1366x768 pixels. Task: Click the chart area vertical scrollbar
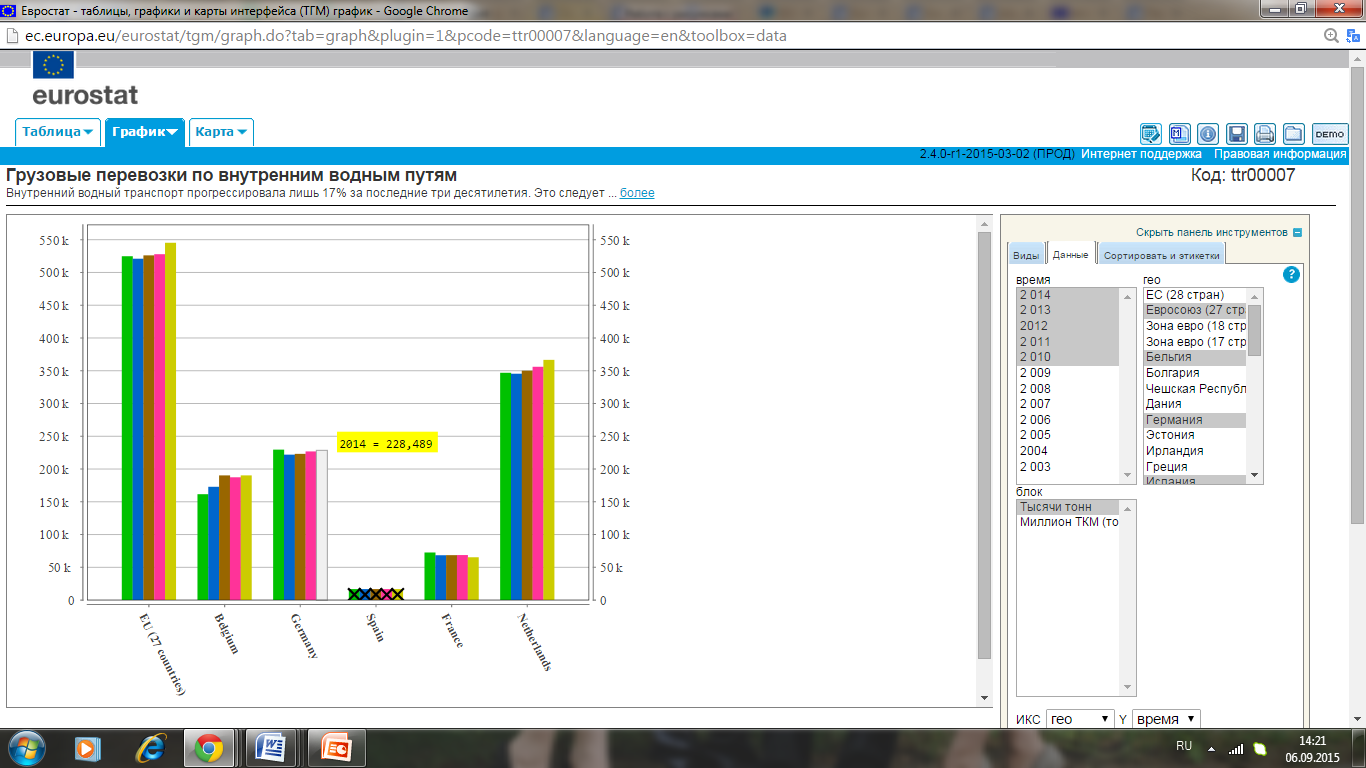point(984,440)
